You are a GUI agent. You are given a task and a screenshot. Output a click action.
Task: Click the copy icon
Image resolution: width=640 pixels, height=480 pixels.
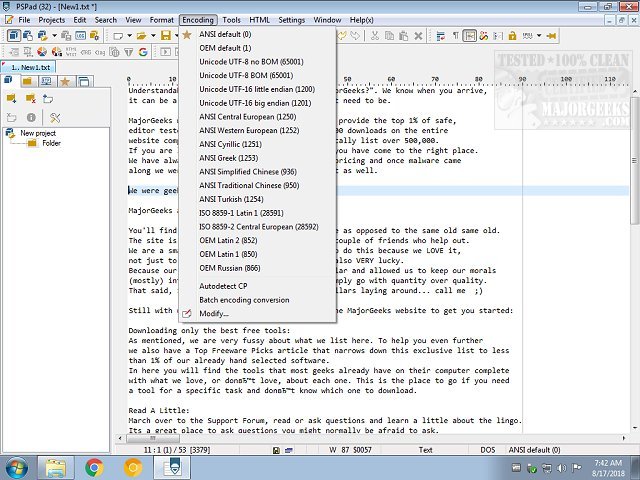tap(389, 36)
